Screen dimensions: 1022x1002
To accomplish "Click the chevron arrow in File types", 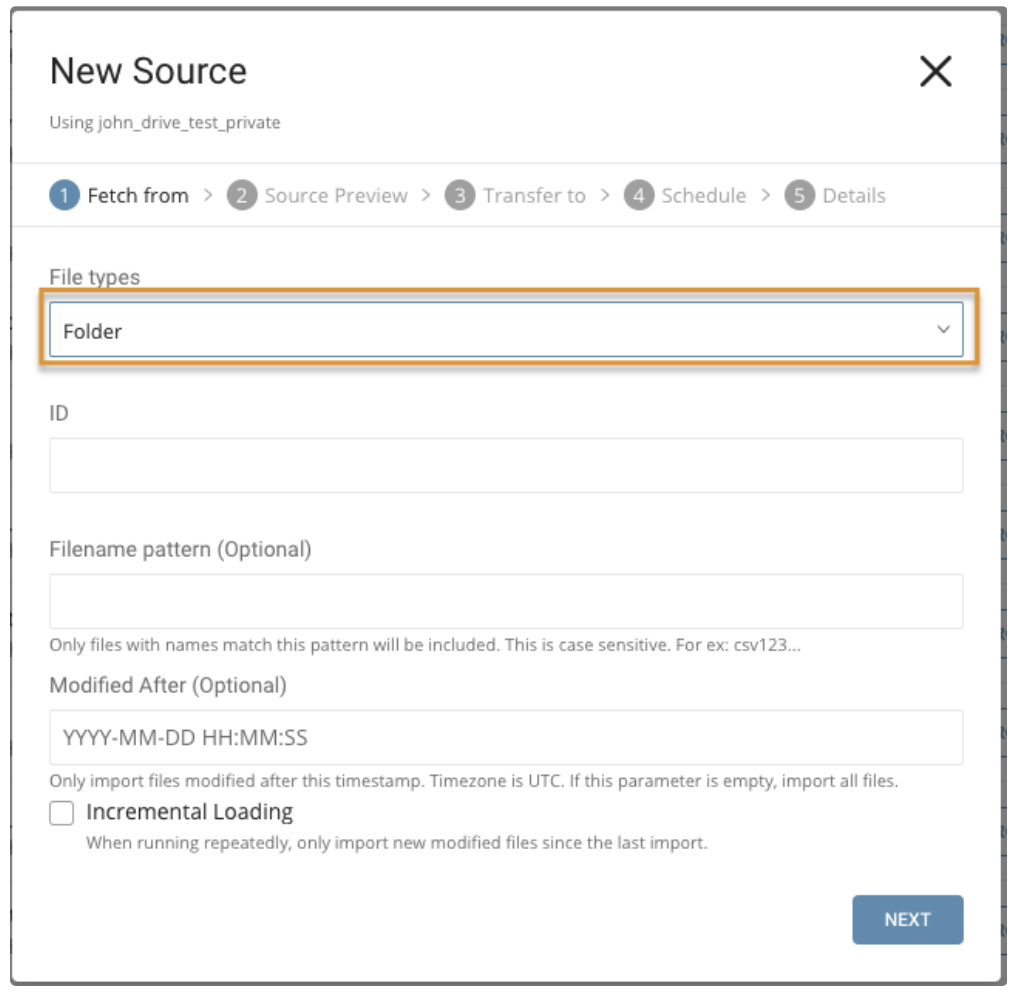I will (x=942, y=331).
